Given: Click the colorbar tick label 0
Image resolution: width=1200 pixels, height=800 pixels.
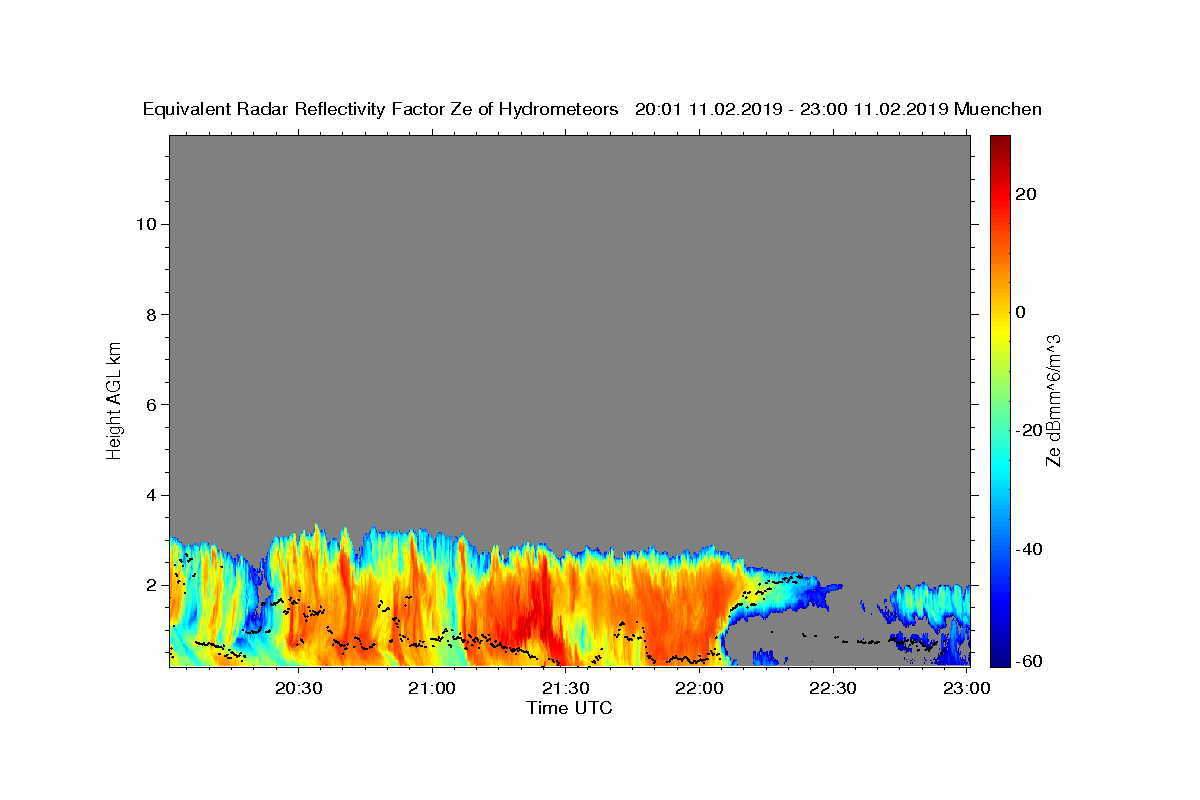Looking at the screenshot, I should click(x=1021, y=312).
